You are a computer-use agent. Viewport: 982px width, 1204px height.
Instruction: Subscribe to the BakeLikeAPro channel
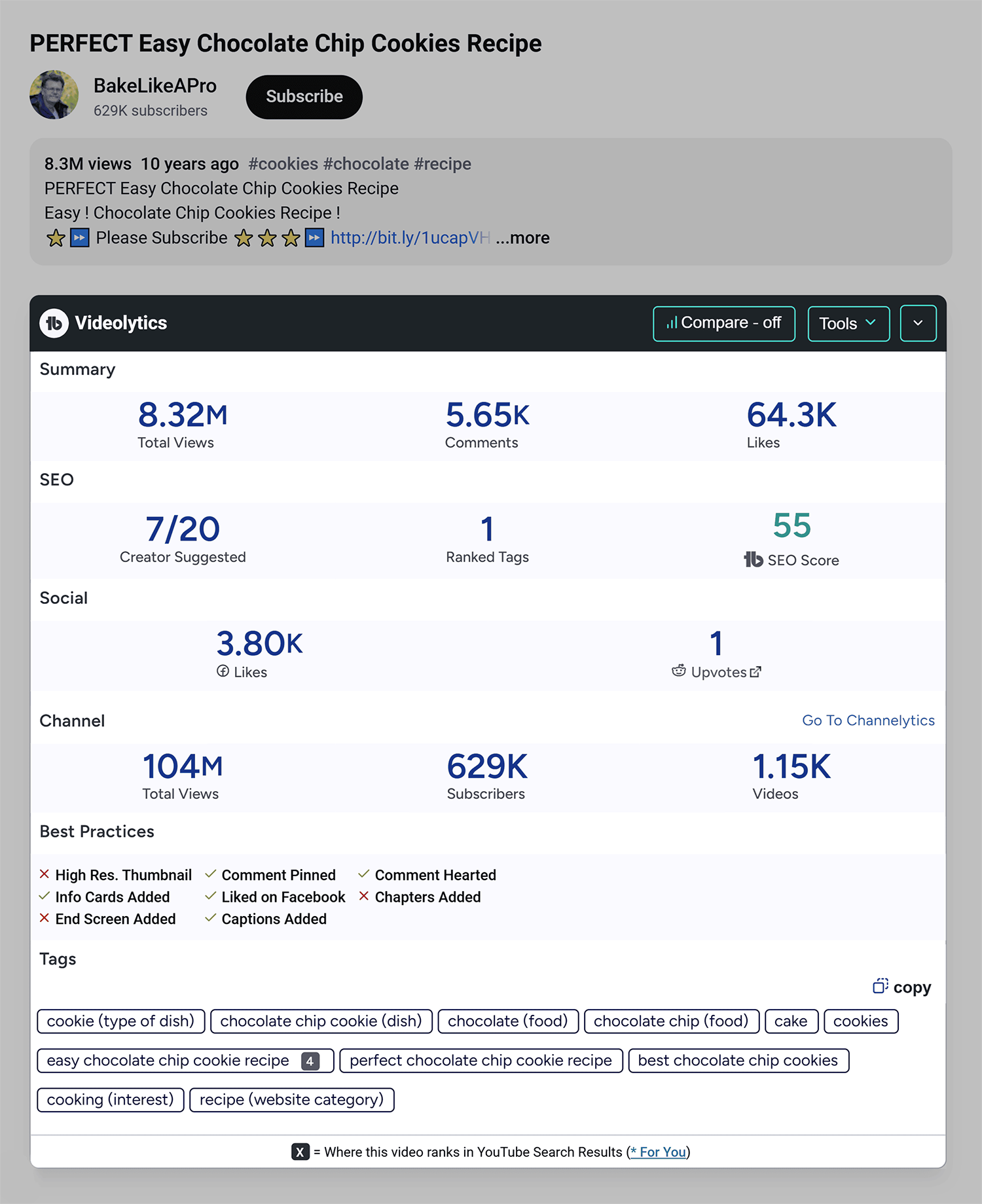point(304,97)
